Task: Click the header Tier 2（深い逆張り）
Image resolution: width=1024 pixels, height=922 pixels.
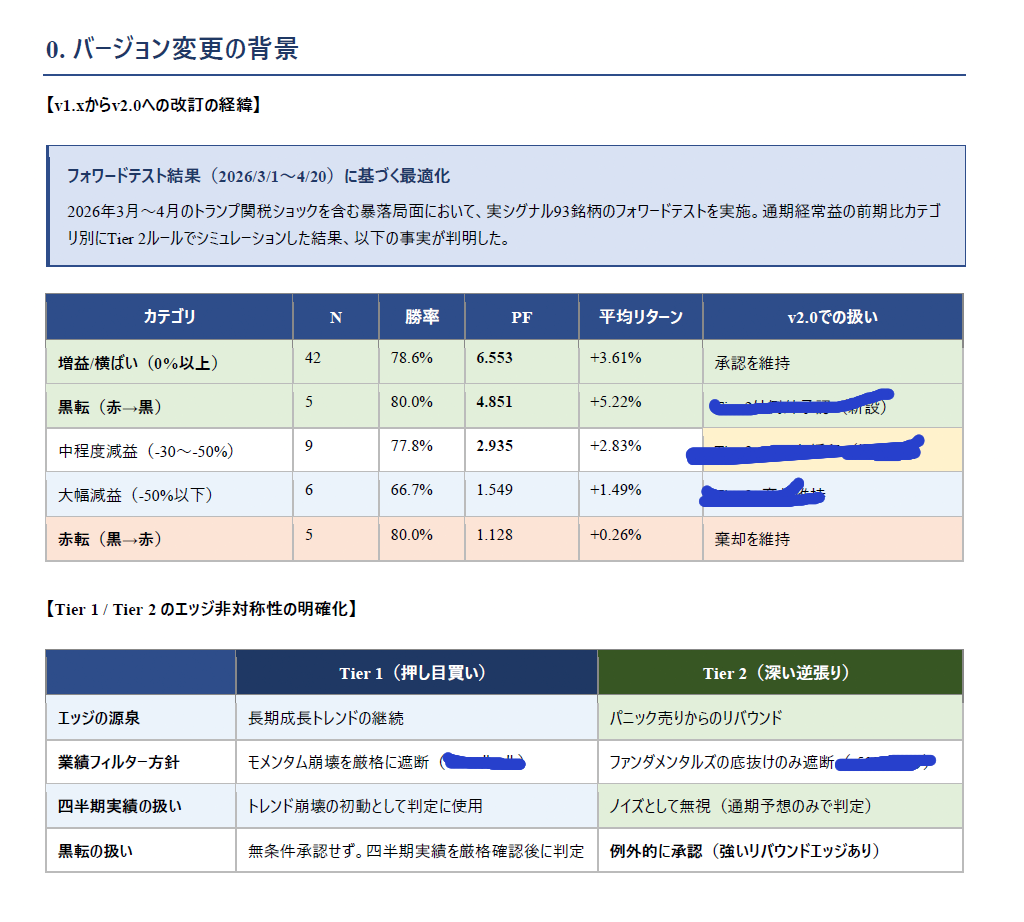Action: click(776, 673)
